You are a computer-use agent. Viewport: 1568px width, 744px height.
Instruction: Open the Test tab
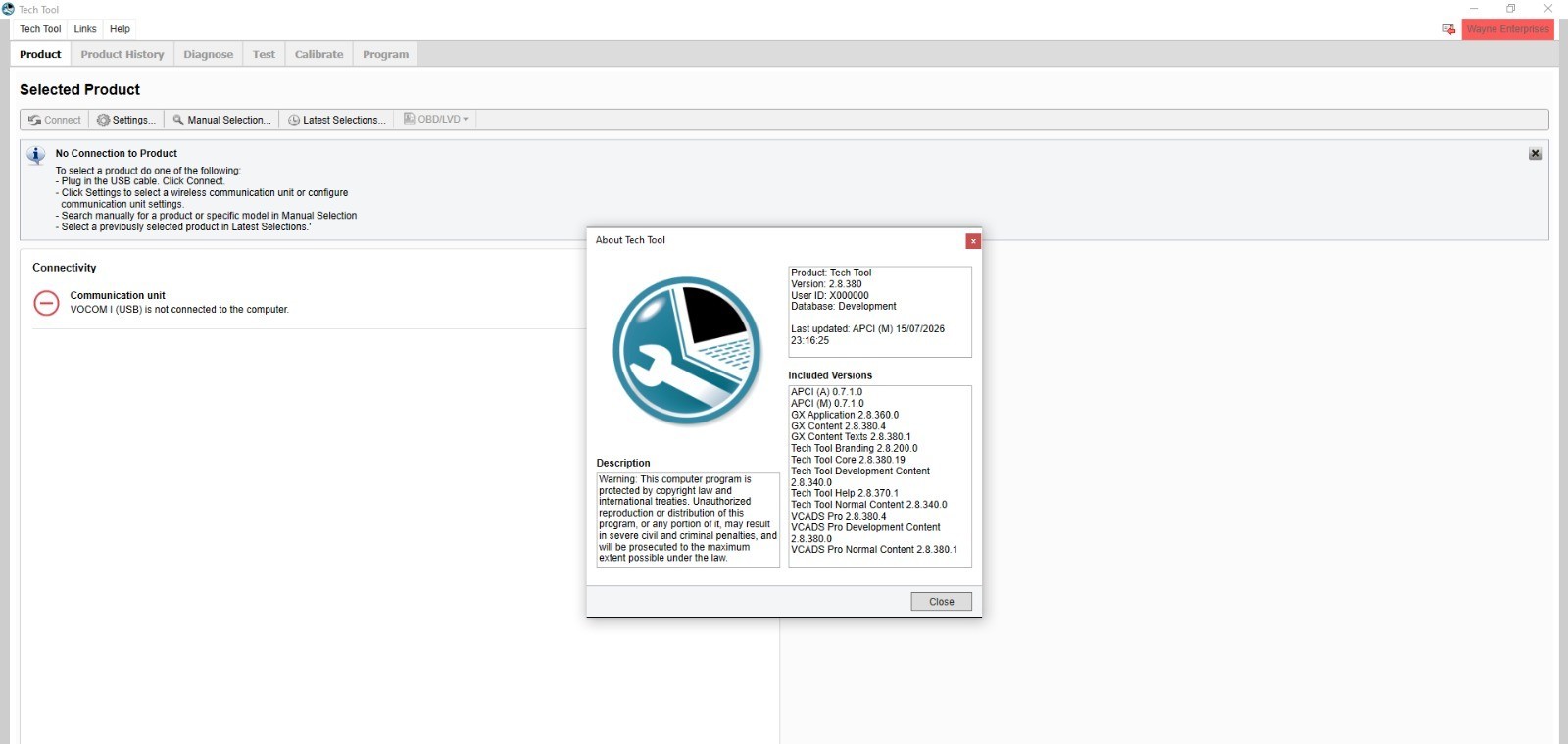[264, 54]
